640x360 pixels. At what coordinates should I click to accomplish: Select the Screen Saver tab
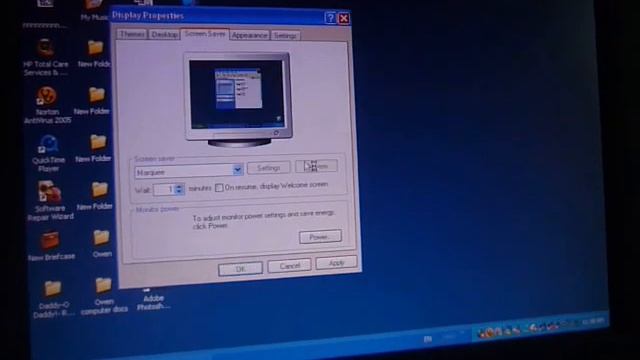pos(205,34)
